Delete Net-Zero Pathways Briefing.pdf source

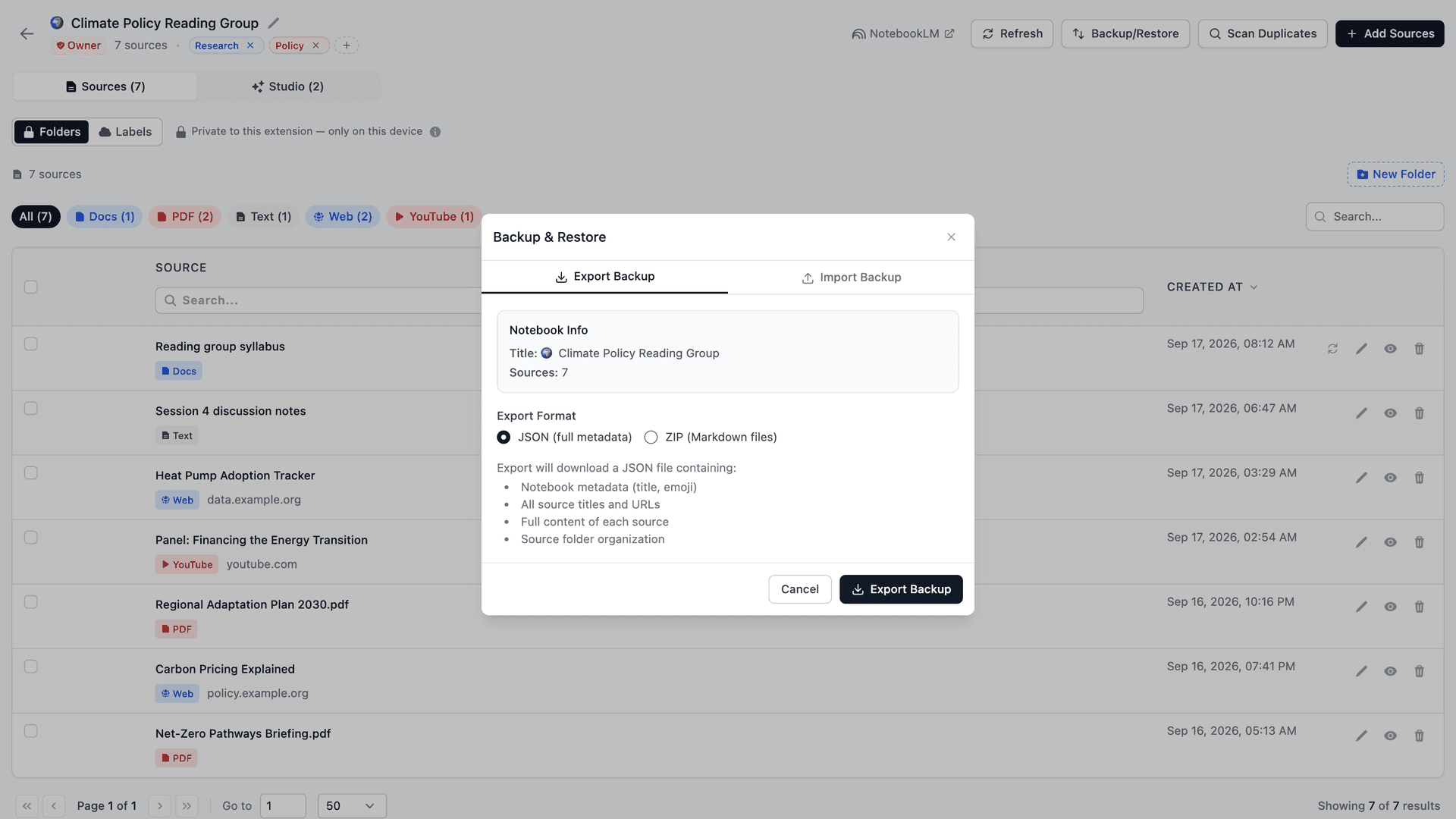[1419, 736]
